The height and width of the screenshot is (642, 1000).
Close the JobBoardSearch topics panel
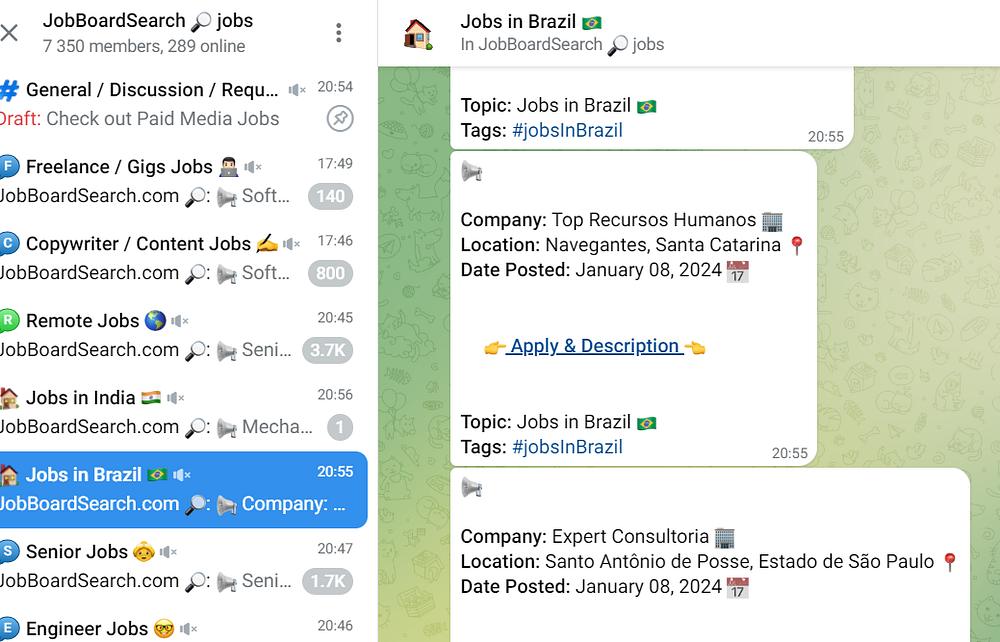(9, 33)
